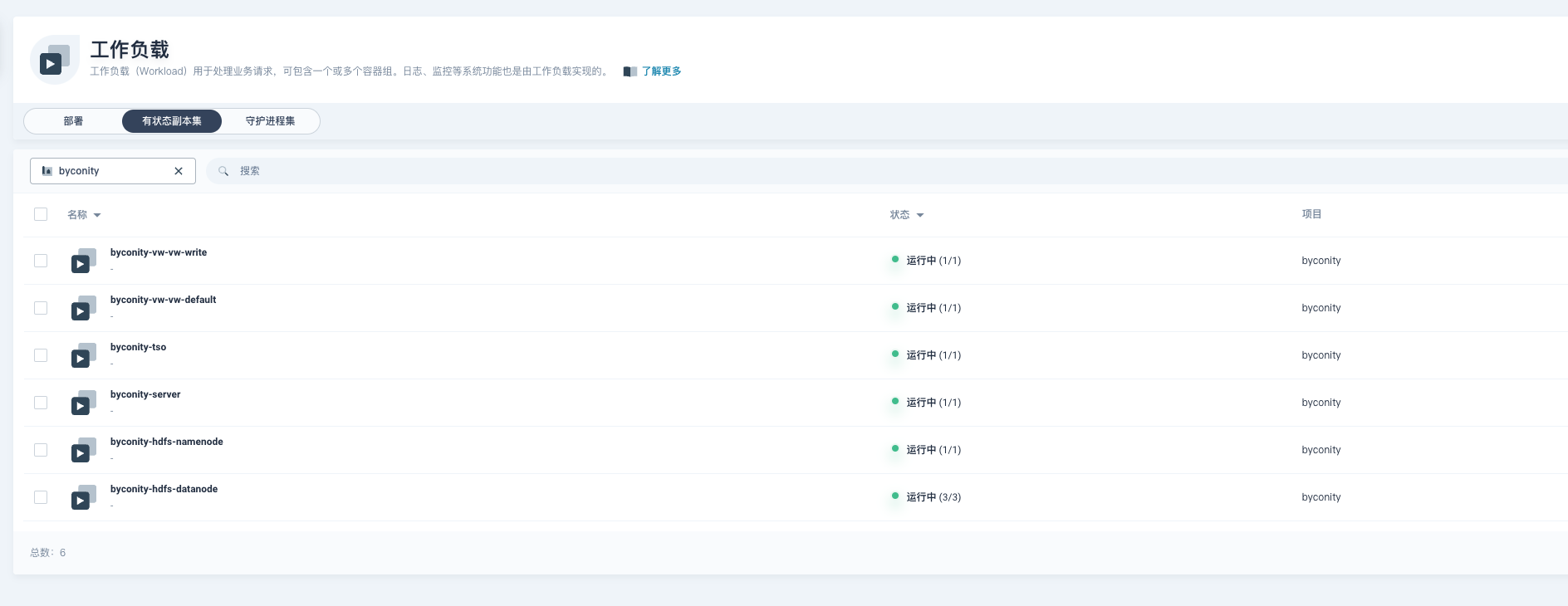1568x606 pixels.
Task: Toggle the select-all checkbox in table header
Action: coord(41,214)
